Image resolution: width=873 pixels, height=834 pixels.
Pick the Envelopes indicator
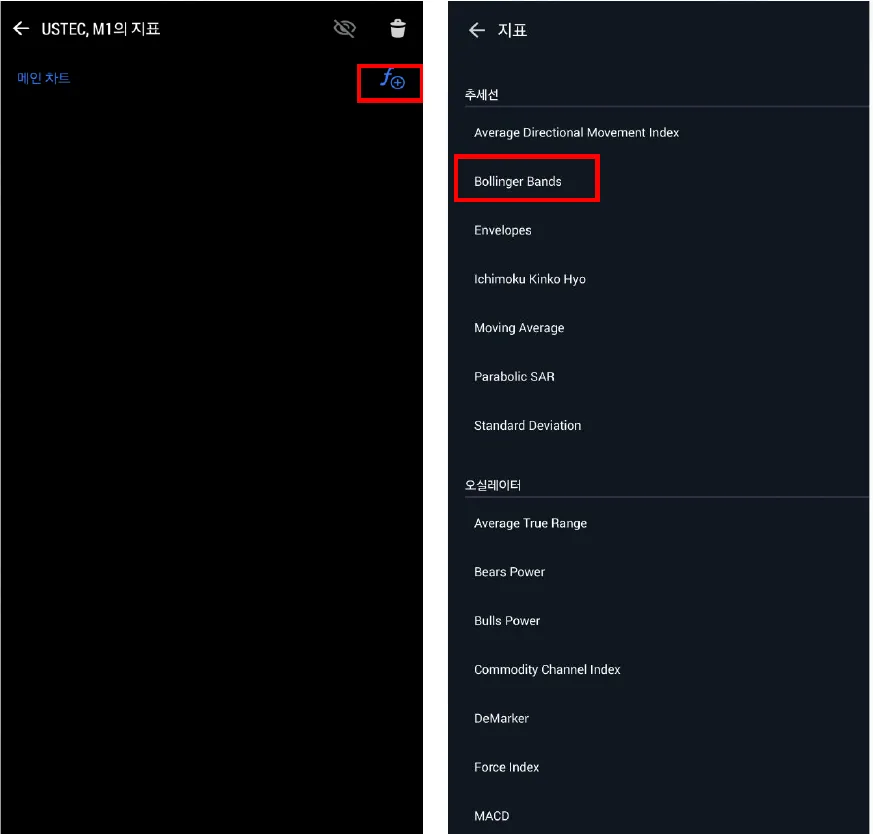(503, 230)
